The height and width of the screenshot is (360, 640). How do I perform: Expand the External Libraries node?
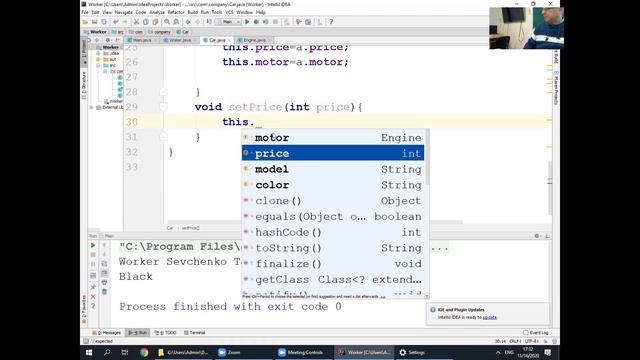pyautogui.click(x=91, y=107)
